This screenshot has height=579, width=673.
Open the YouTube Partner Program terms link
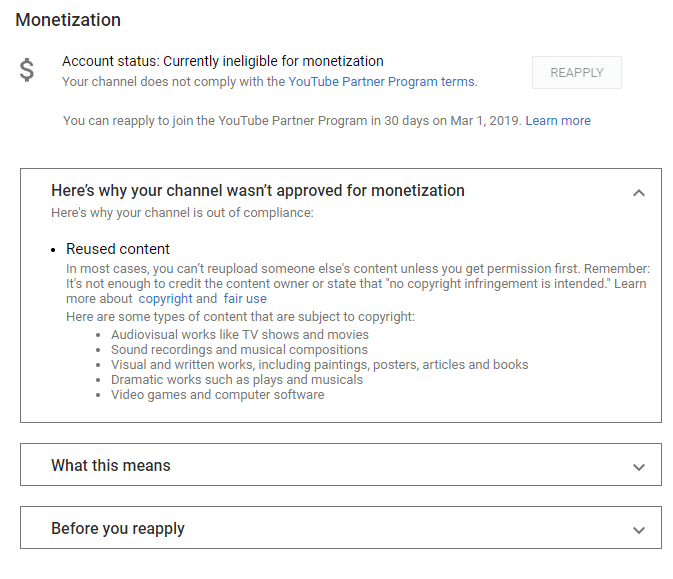[382, 82]
